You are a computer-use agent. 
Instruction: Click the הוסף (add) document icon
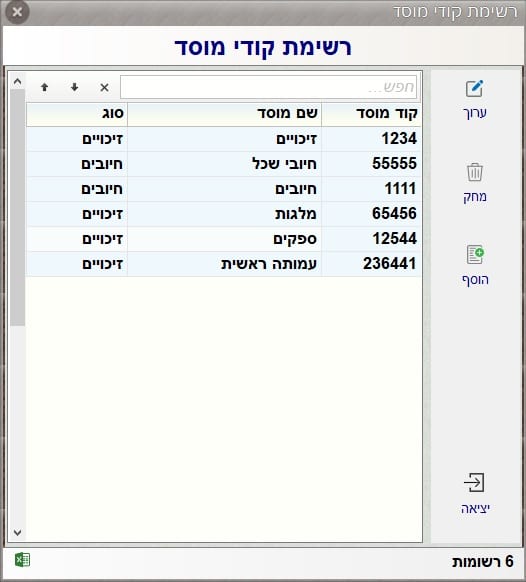[475, 254]
